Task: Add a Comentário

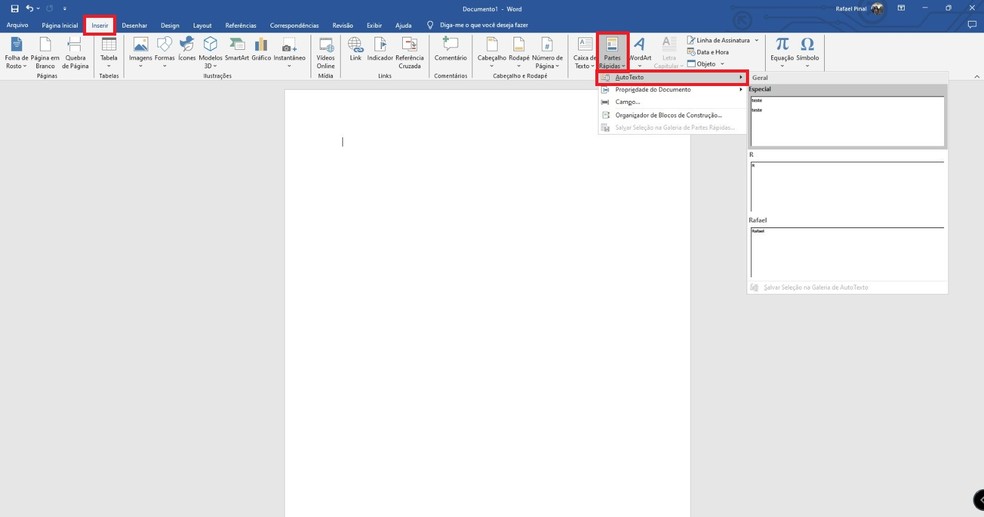Action: (451, 49)
